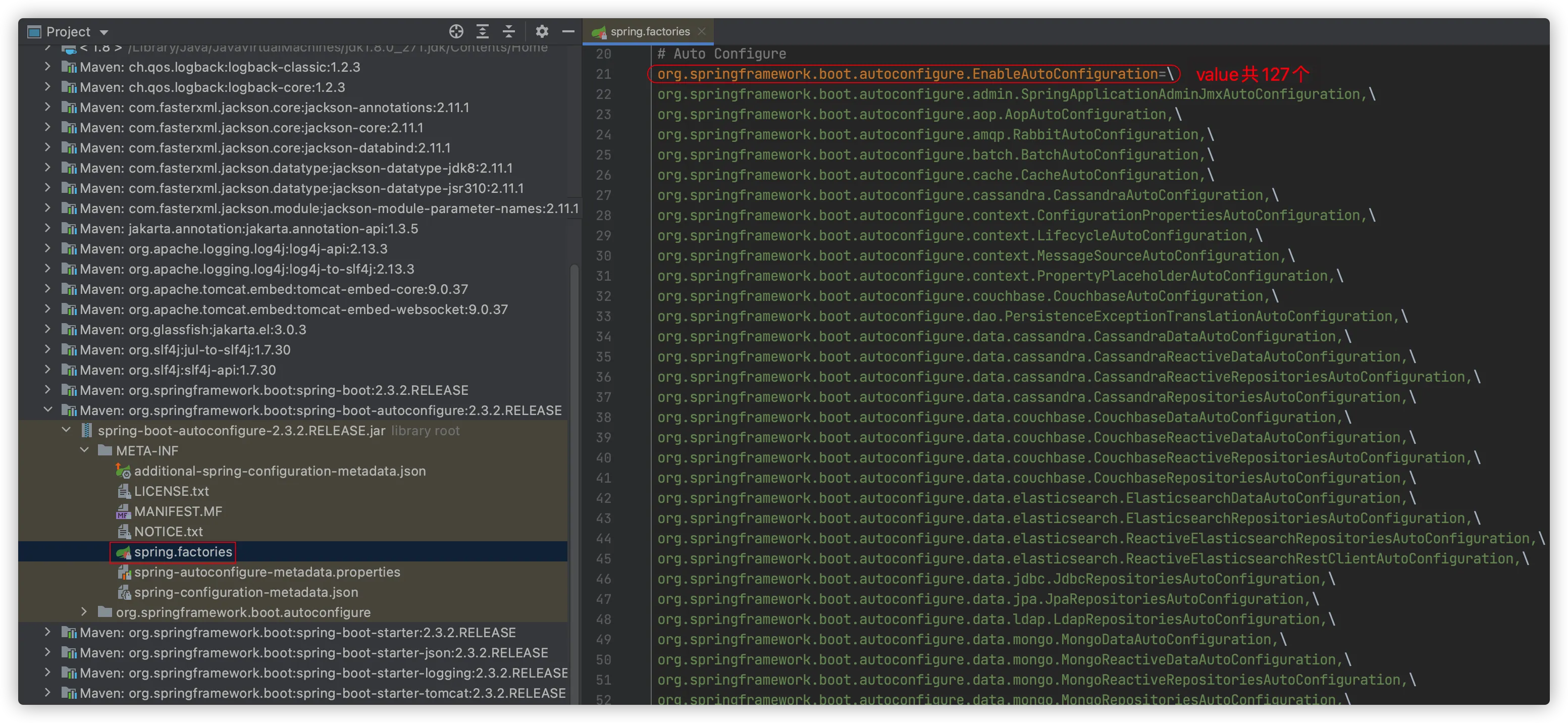Click spring.factories leaf icon in tree
Screen dimensions: 1568x723
tap(124, 552)
